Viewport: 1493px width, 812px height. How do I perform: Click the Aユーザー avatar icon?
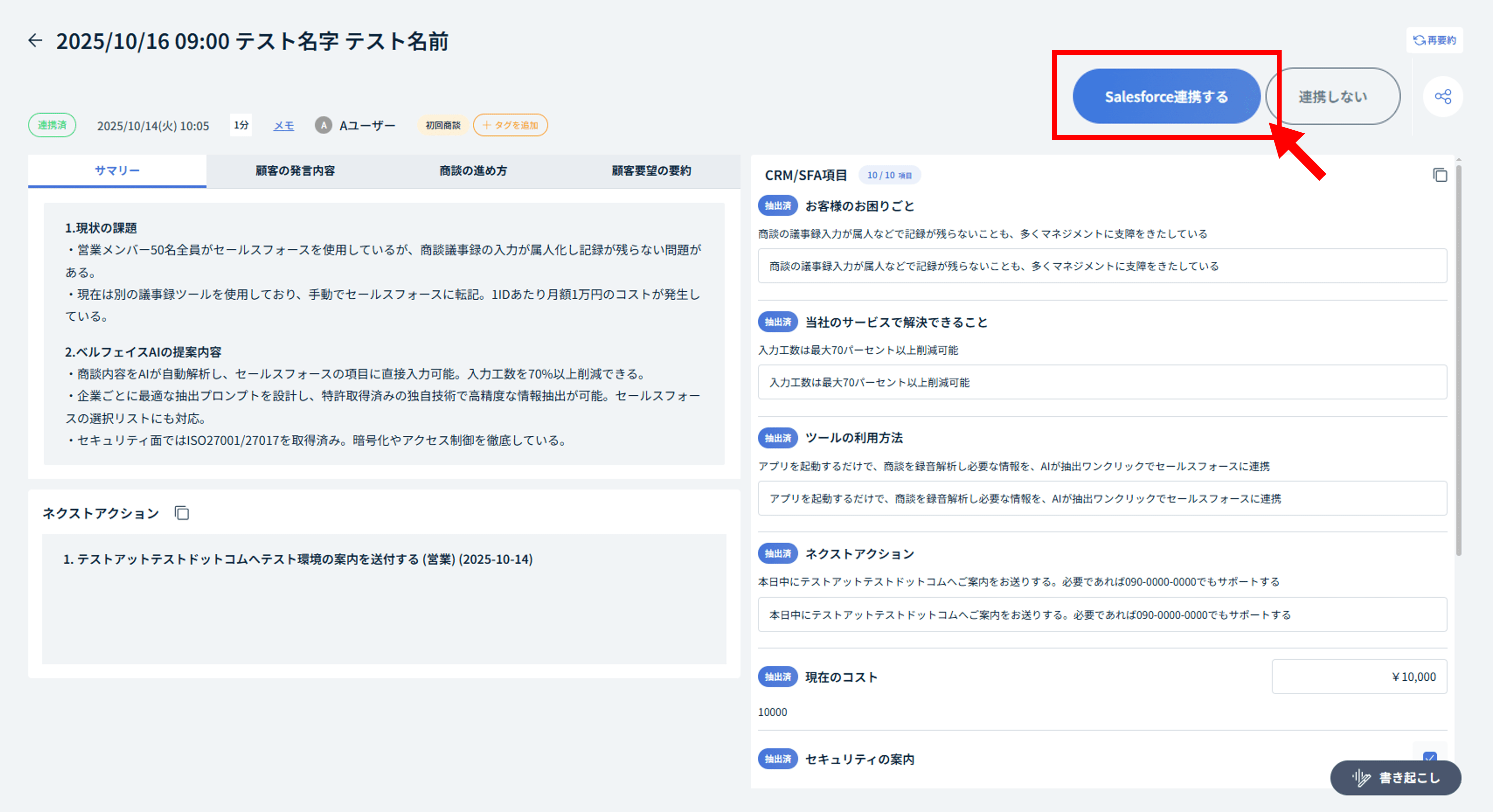point(323,125)
